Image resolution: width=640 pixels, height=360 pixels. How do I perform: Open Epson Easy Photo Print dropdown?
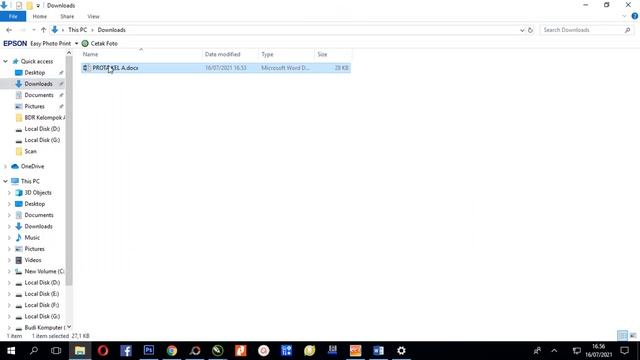click(x=76, y=43)
